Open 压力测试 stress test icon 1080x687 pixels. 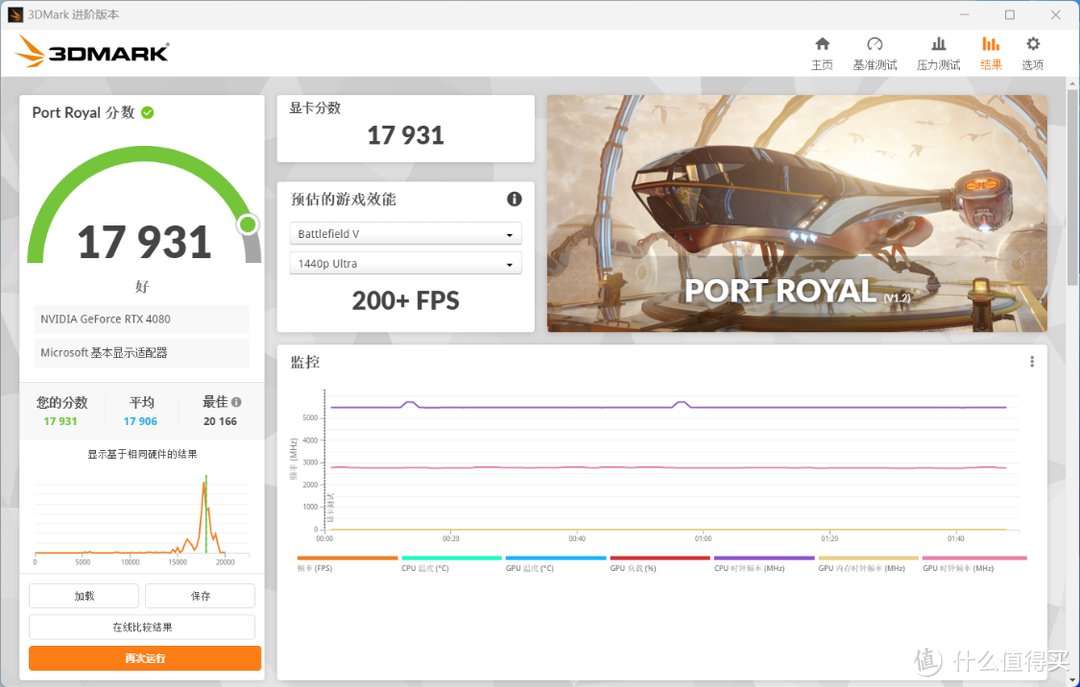click(x=938, y=44)
